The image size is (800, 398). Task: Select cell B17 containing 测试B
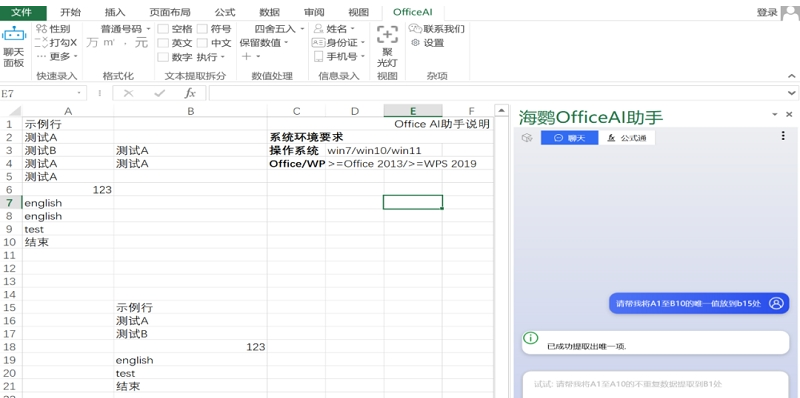pyautogui.click(x=190, y=334)
